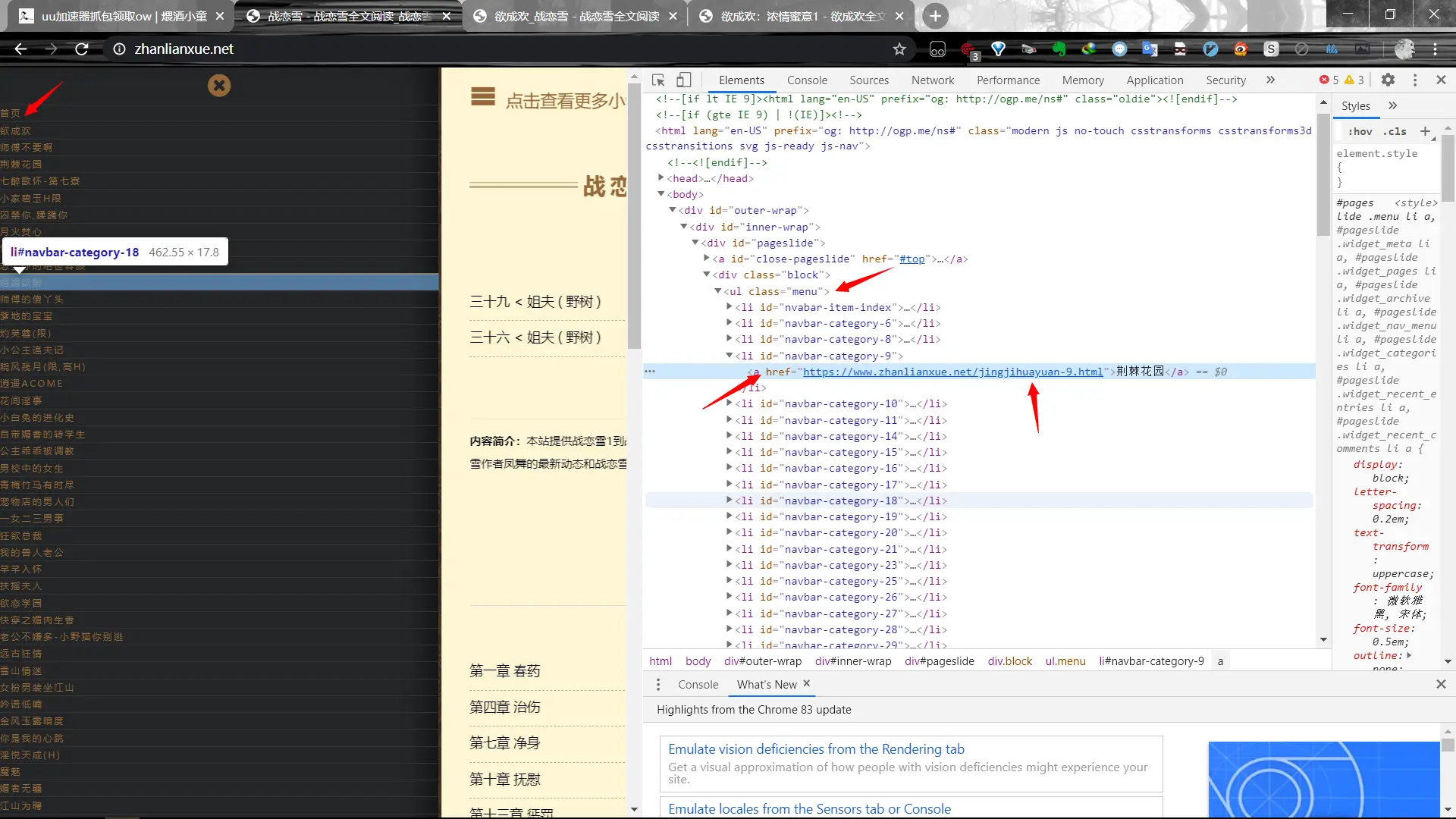This screenshot has width=1456, height=819.
Task: Switch to the Network panel
Action: tap(932, 80)
